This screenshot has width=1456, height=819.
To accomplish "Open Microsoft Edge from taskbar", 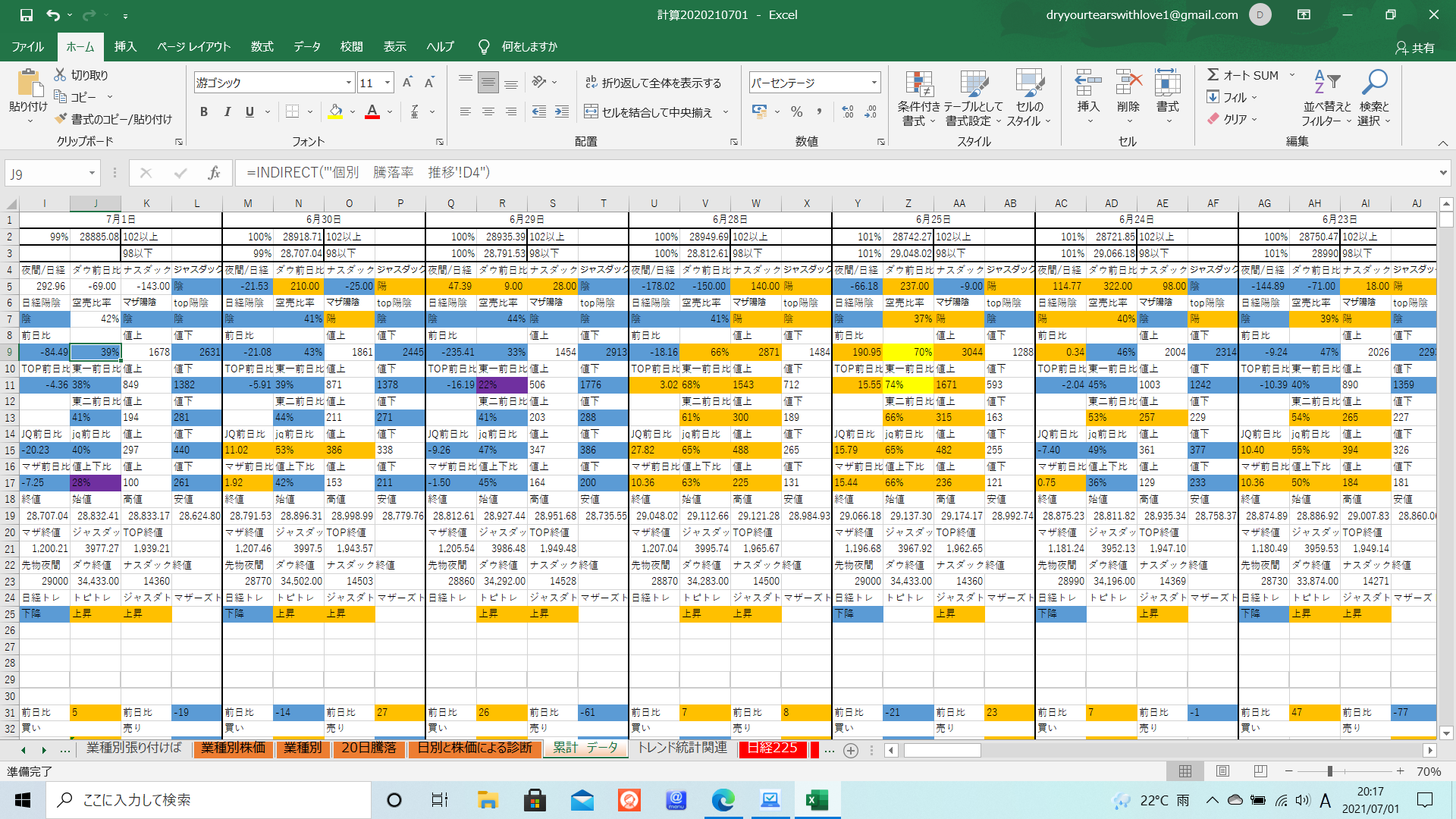I will pos(723,800).
